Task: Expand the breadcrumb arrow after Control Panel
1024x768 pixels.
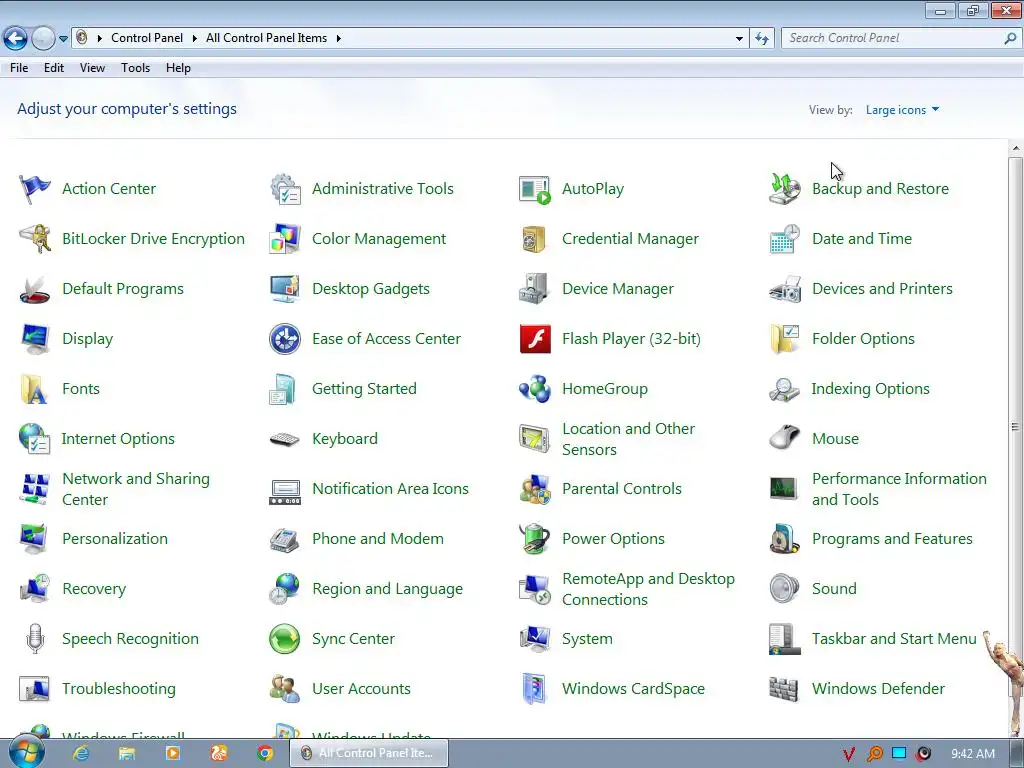Action: click(x=195, y=39)
